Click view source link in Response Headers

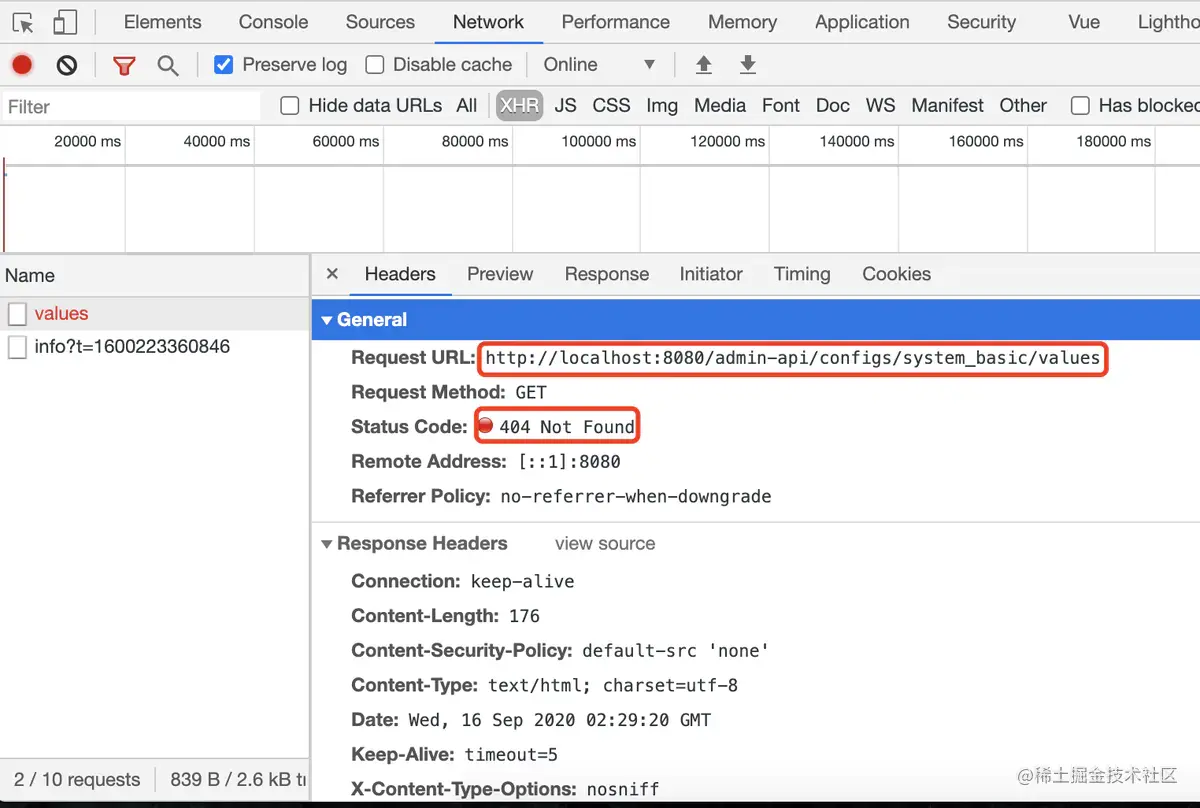605,544
